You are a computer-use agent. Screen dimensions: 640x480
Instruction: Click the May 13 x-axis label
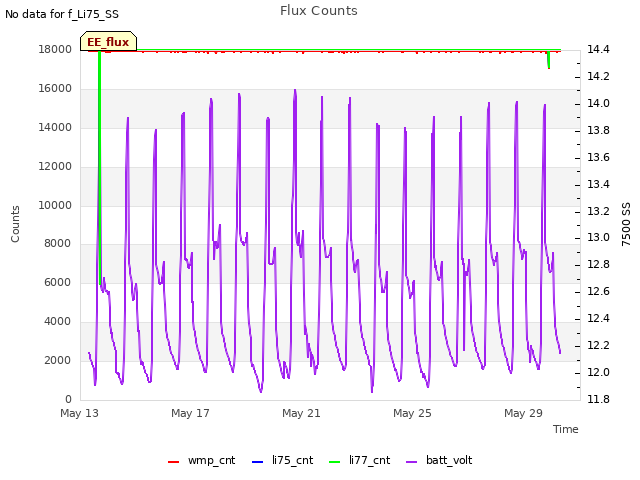pos(80,413)
